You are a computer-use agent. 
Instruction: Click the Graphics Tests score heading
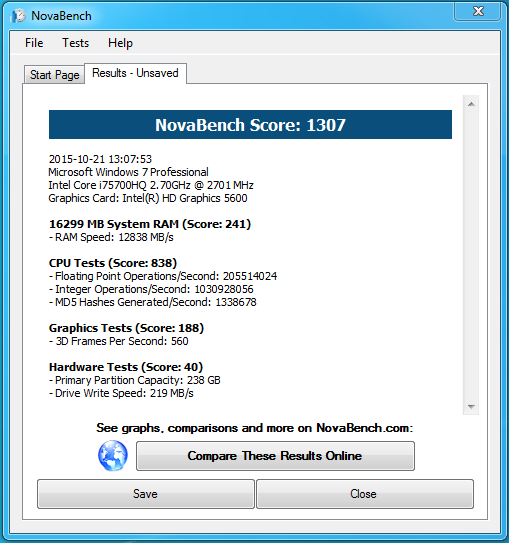126,328
